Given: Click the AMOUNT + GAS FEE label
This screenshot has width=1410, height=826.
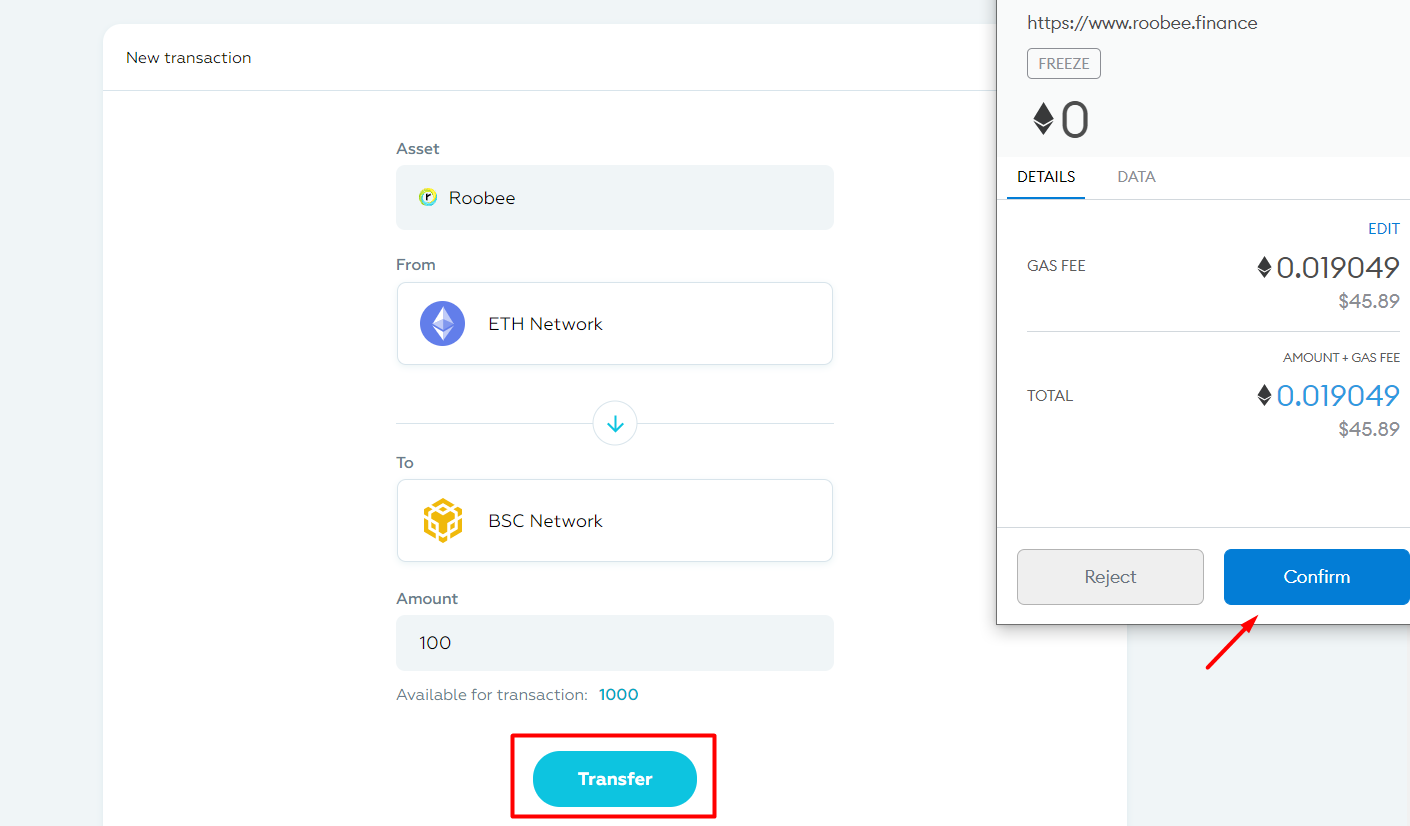Looking at the screenshot, I should coord(1341,358).
